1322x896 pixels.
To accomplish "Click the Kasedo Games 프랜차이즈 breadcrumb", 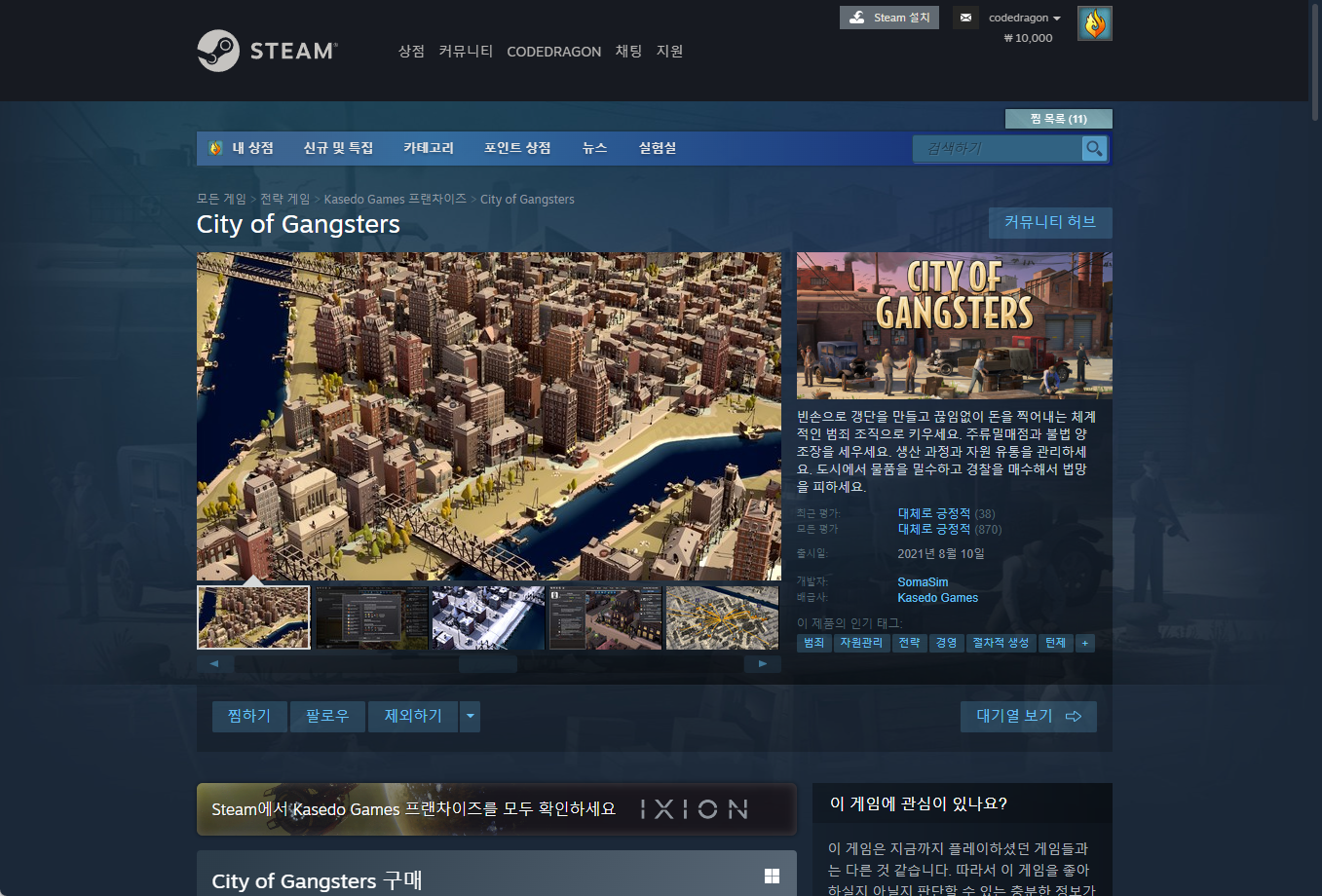I will [395, 199].
